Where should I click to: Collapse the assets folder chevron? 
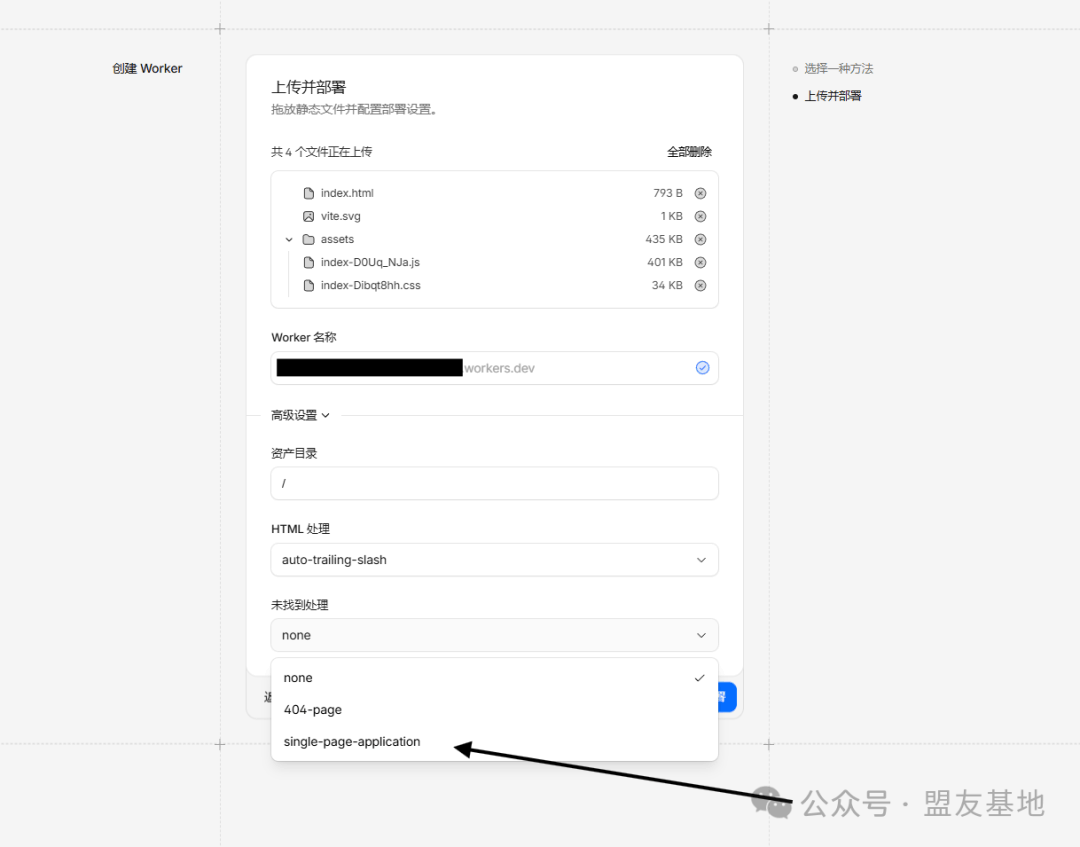pyautogui.click(x=289, y=239)
